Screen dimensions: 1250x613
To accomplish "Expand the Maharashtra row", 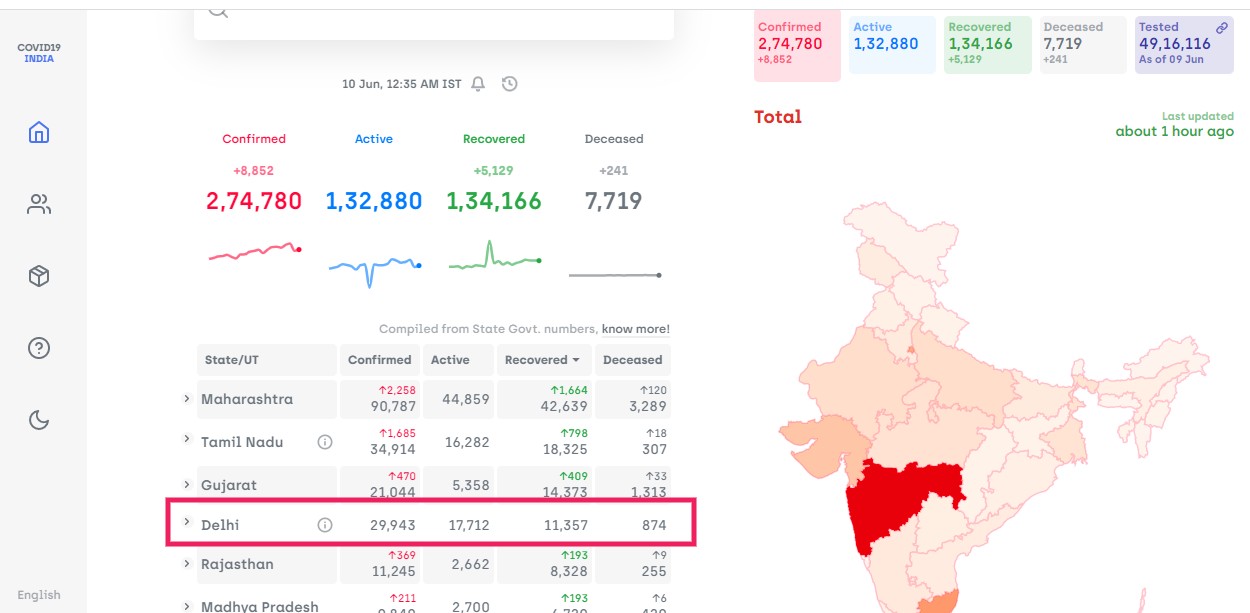I will pyautogui.click(x=186, y=399).
